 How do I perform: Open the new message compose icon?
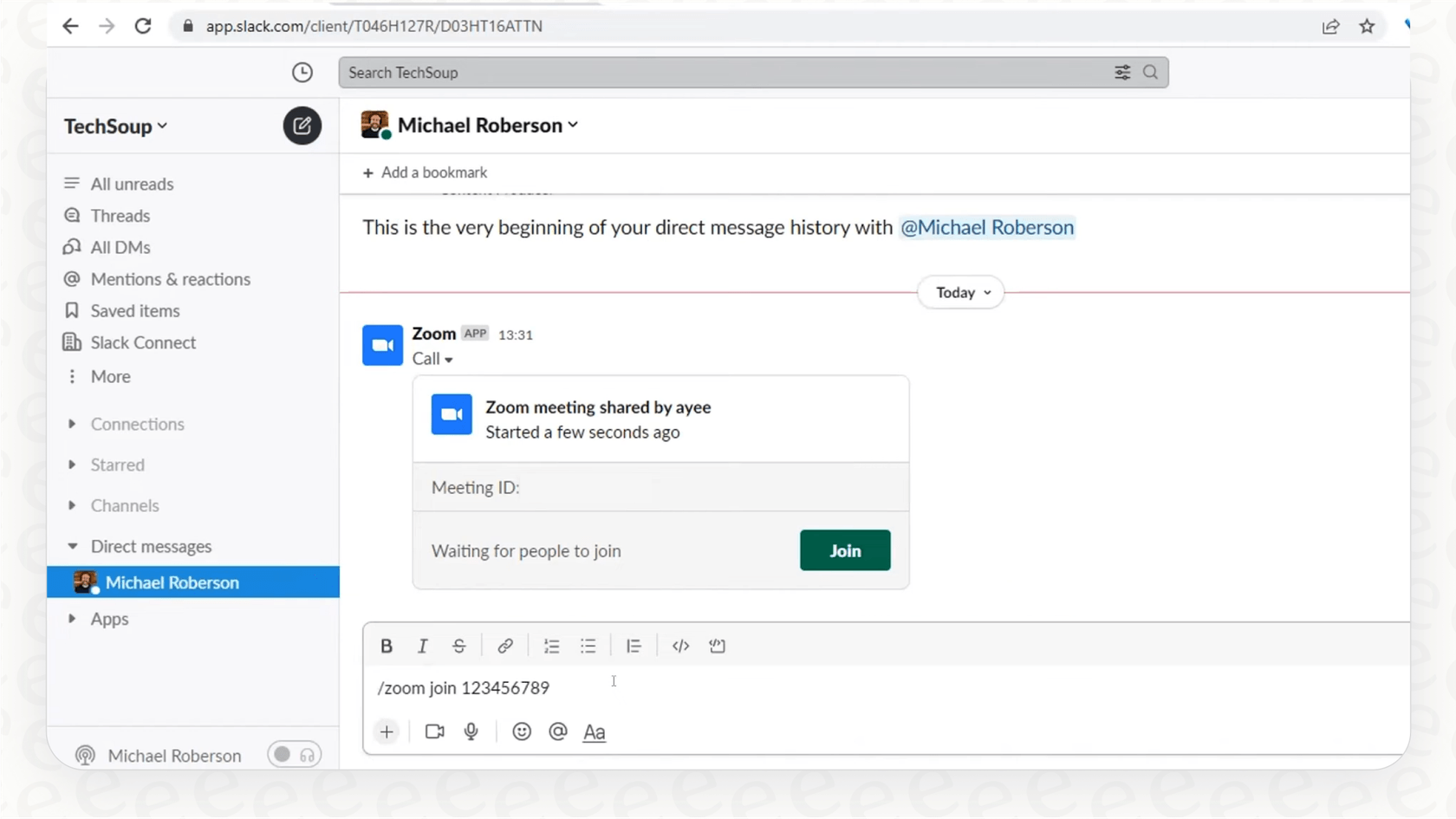click(302, 126)
